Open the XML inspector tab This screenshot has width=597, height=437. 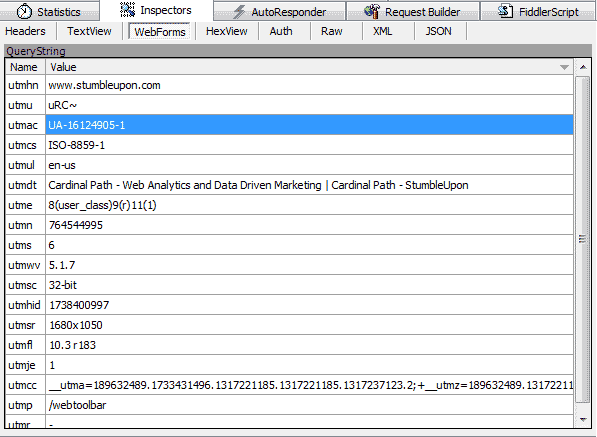[x=383, y=31]
